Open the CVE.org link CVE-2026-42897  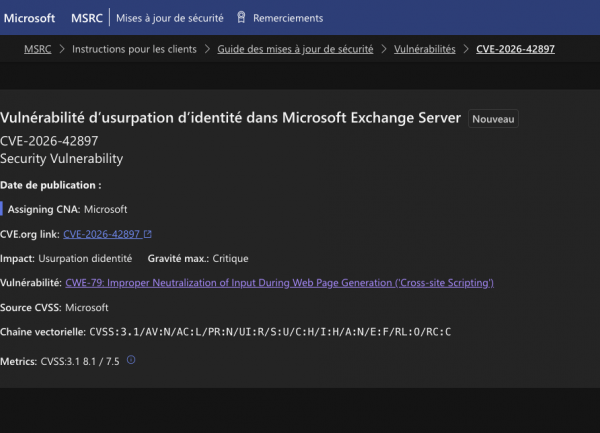[101, 234]
